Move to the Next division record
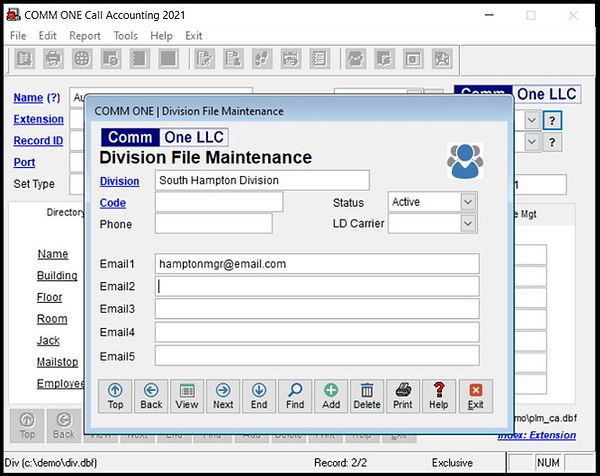Screen dimensions: 600x476 (x=223, y=396)
